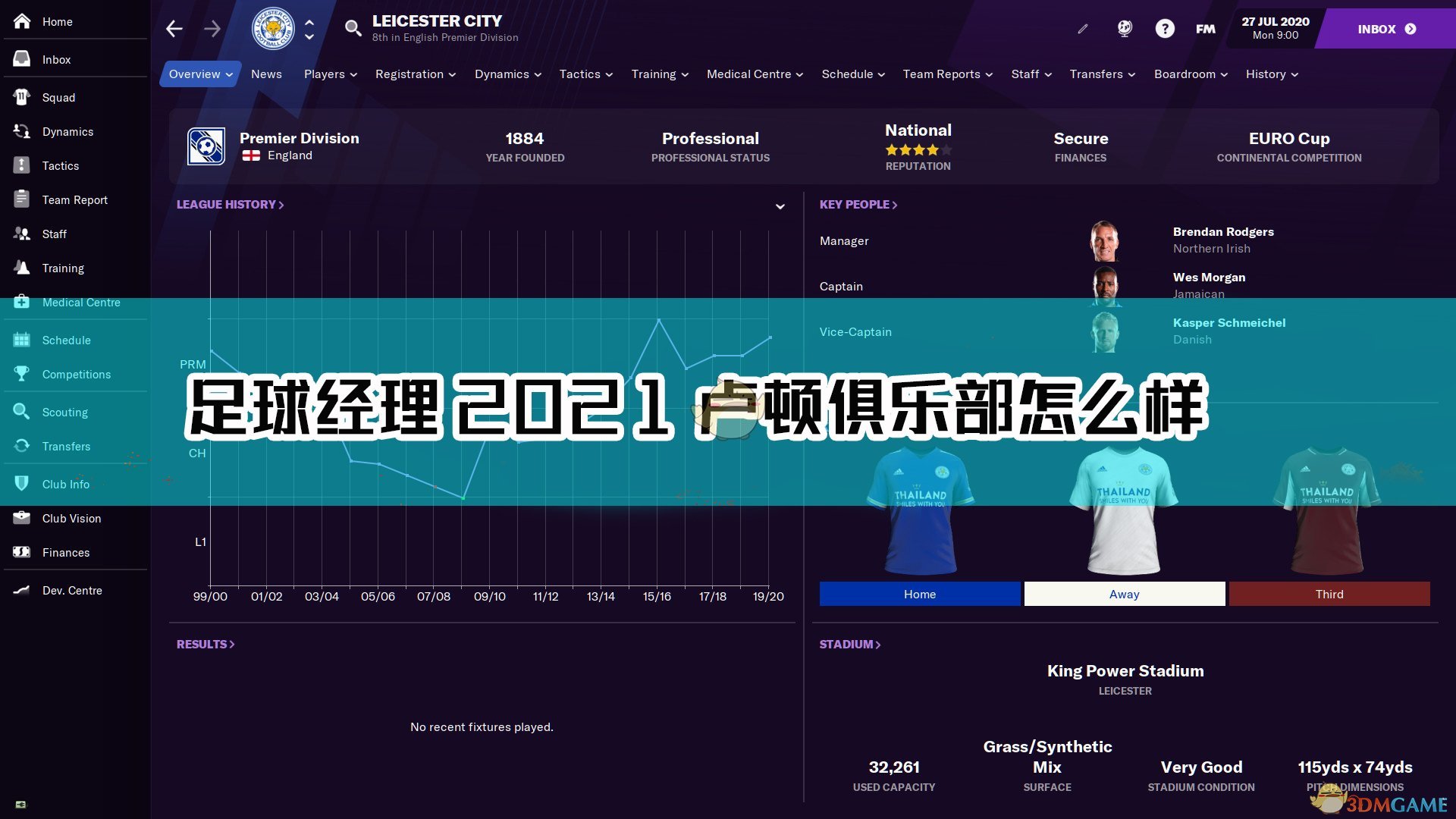The image size is (1456, 819).
Task: Open Team Report clipboard icon
Action: click(x=22, y=199)
